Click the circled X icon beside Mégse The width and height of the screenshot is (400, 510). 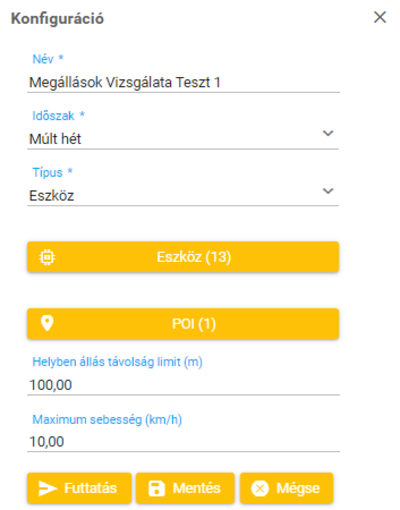point(260,489)
